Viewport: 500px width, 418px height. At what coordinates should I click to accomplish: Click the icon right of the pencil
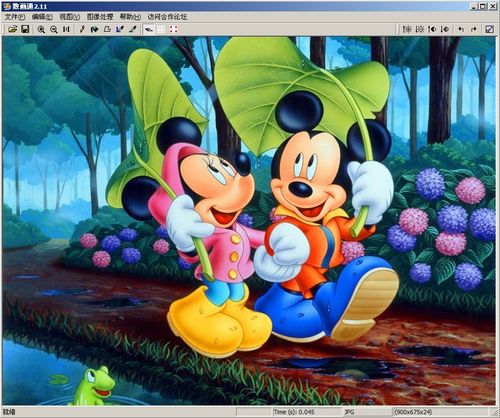[95, 29]
